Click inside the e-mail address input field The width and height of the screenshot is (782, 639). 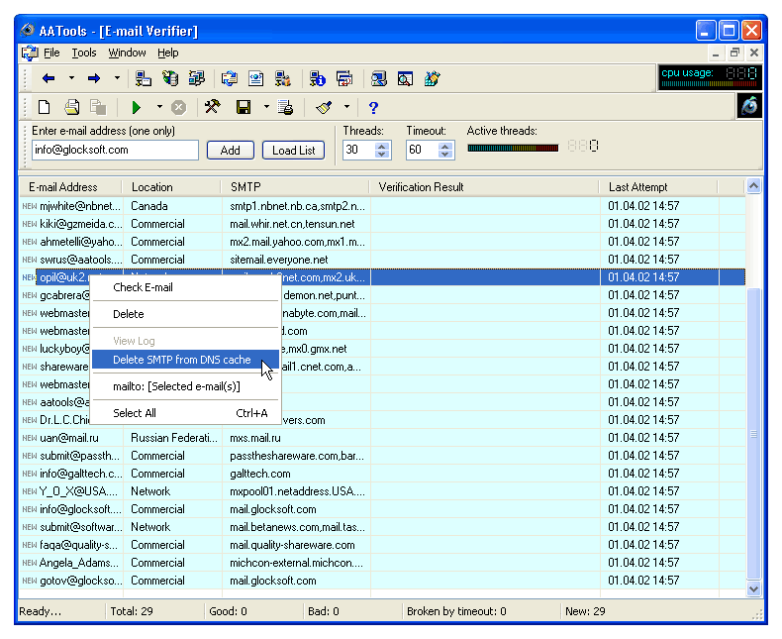point(115,150)
